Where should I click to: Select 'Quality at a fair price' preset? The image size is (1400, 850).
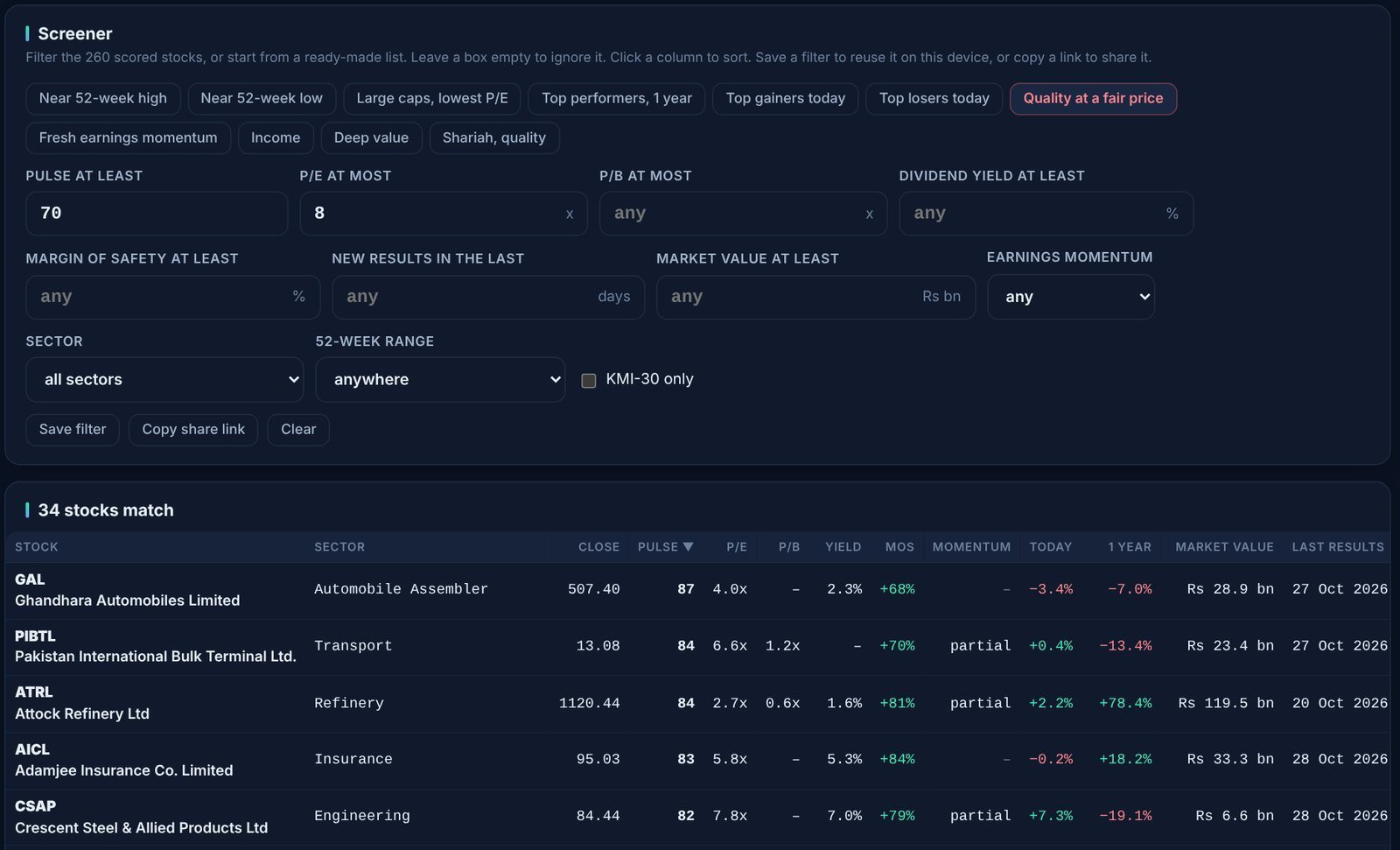pyautogui.click(x=1093, y=98)
